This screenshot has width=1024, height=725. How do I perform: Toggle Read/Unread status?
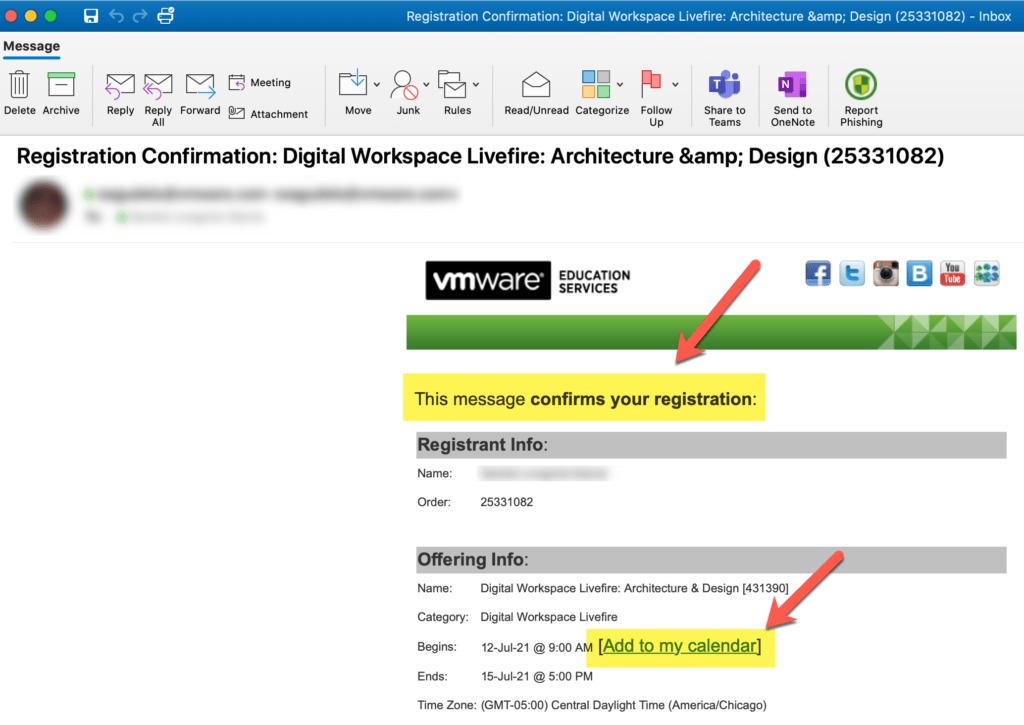pos(536,94)
